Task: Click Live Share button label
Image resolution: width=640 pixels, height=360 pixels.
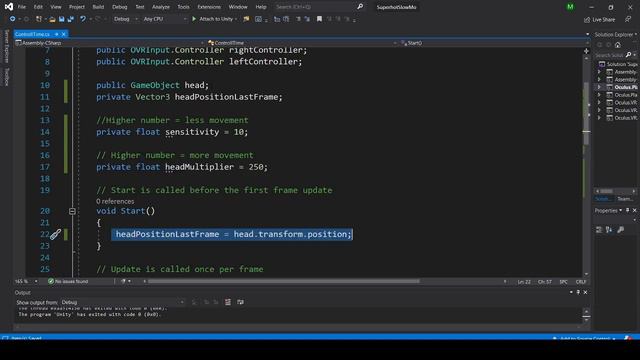Action: [603, 20]
